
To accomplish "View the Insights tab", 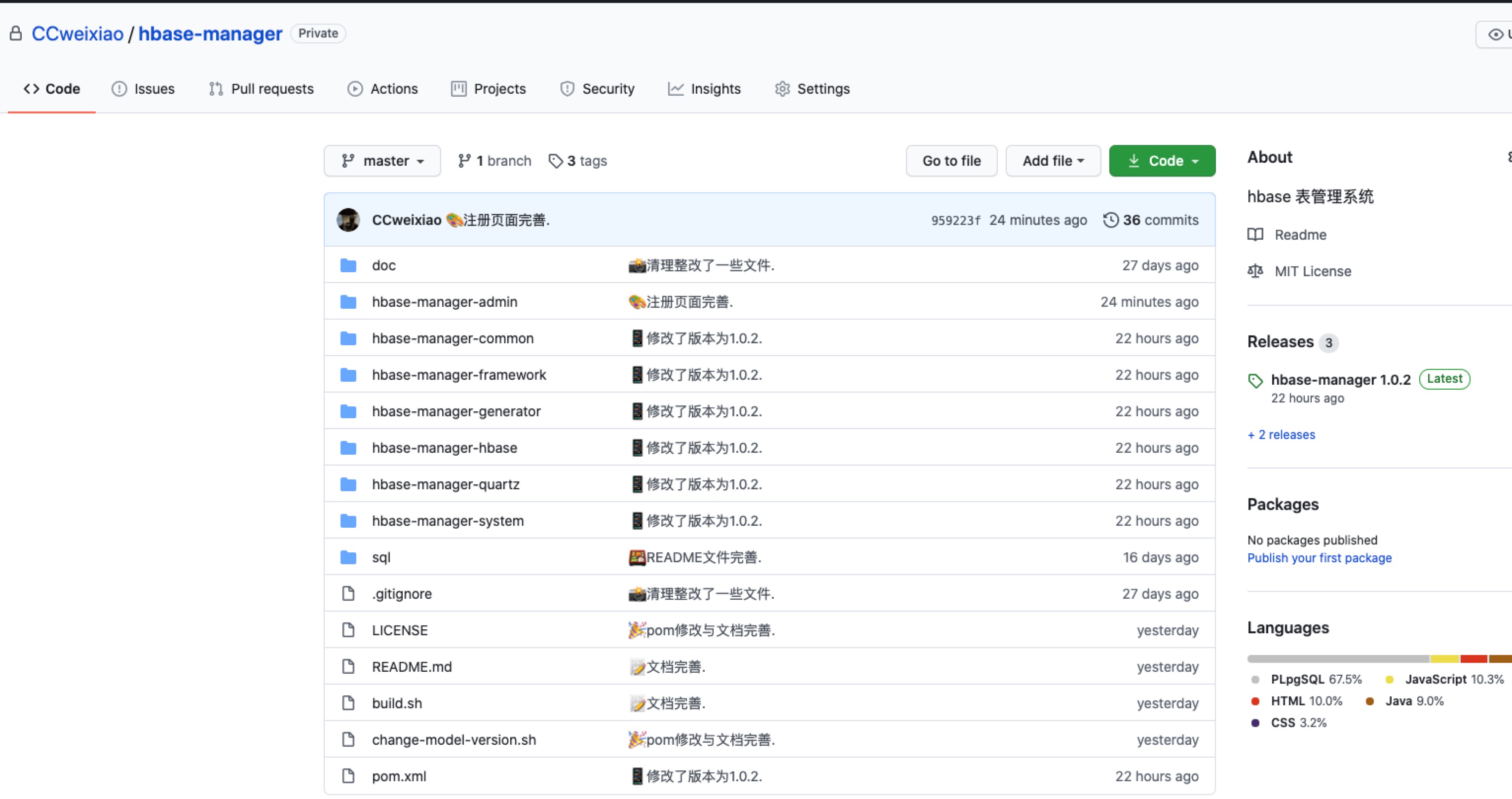I will [x=704, y=89].
